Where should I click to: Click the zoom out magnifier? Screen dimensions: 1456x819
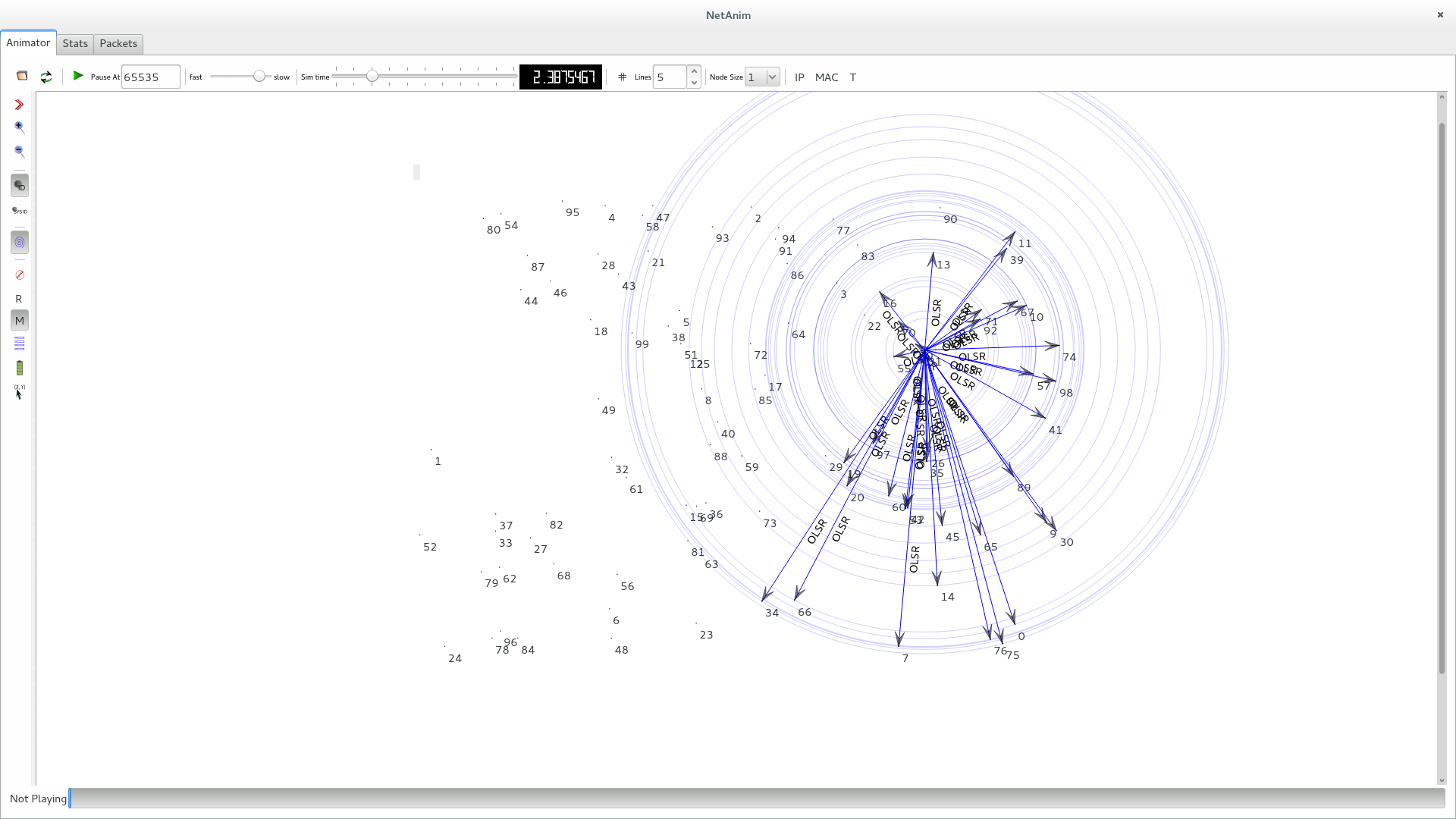click(19, 152)
